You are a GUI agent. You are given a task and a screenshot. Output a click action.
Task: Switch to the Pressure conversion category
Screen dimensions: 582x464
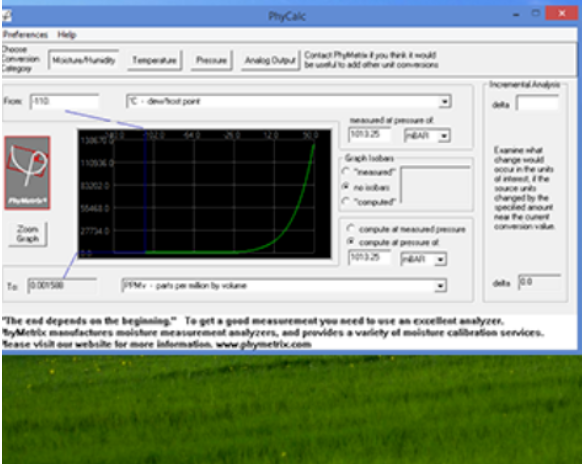[x=211, y=60]
